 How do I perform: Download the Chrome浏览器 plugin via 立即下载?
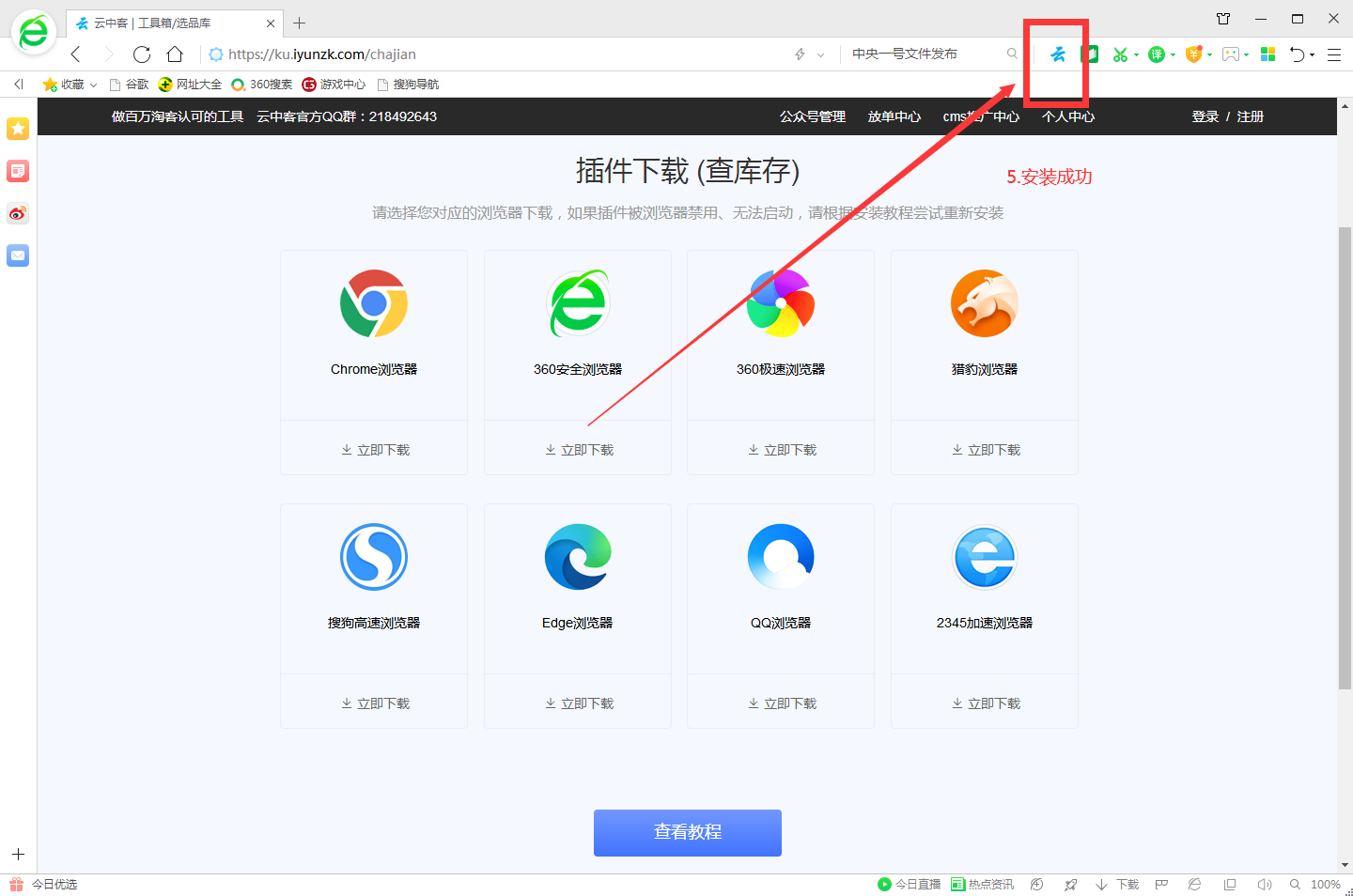[x=374, y=449]
